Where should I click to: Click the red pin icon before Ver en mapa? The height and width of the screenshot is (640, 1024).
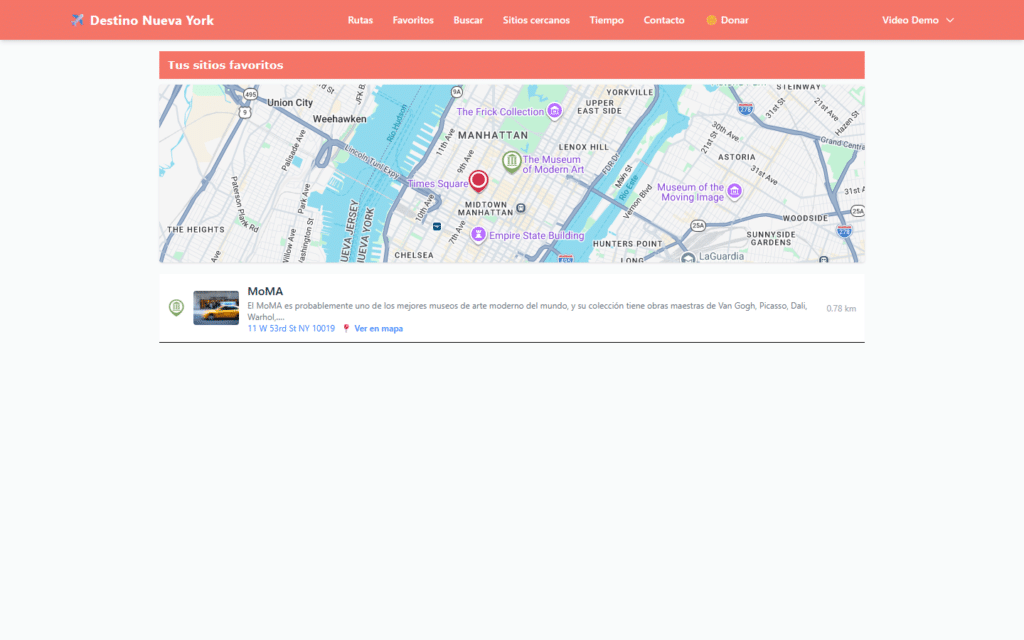(x=344, y=327)
